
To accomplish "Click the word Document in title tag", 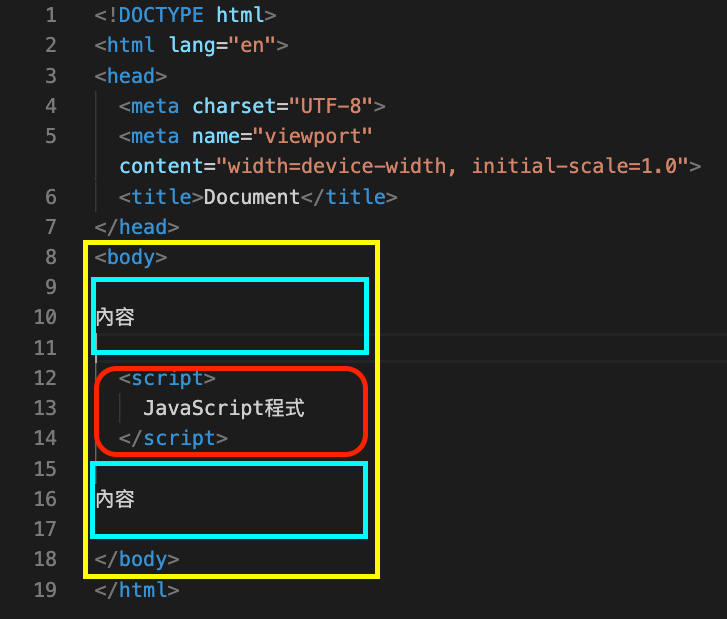I will point(252,197).
